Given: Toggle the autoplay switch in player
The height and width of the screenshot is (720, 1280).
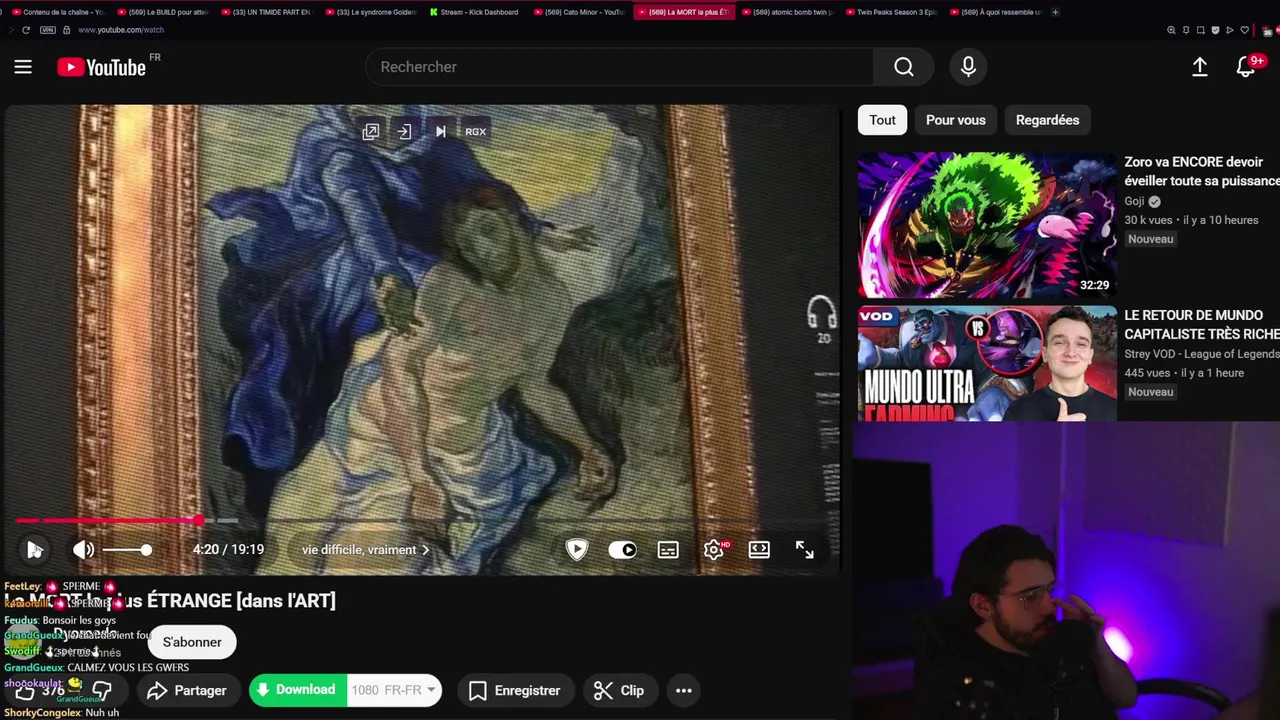Looking at the screenshot, I should 622,550.
